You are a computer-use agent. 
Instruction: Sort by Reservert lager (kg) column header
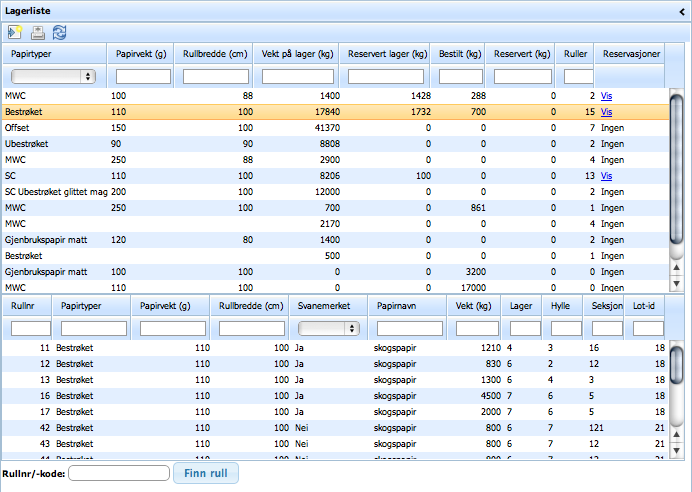386,53
